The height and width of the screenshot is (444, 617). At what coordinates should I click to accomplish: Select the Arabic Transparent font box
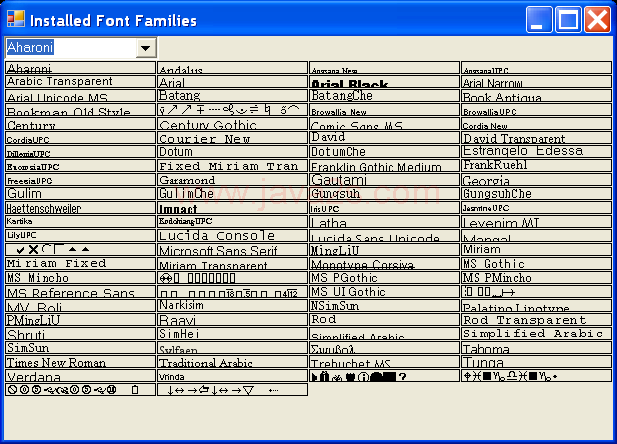(x=80, y=81)
